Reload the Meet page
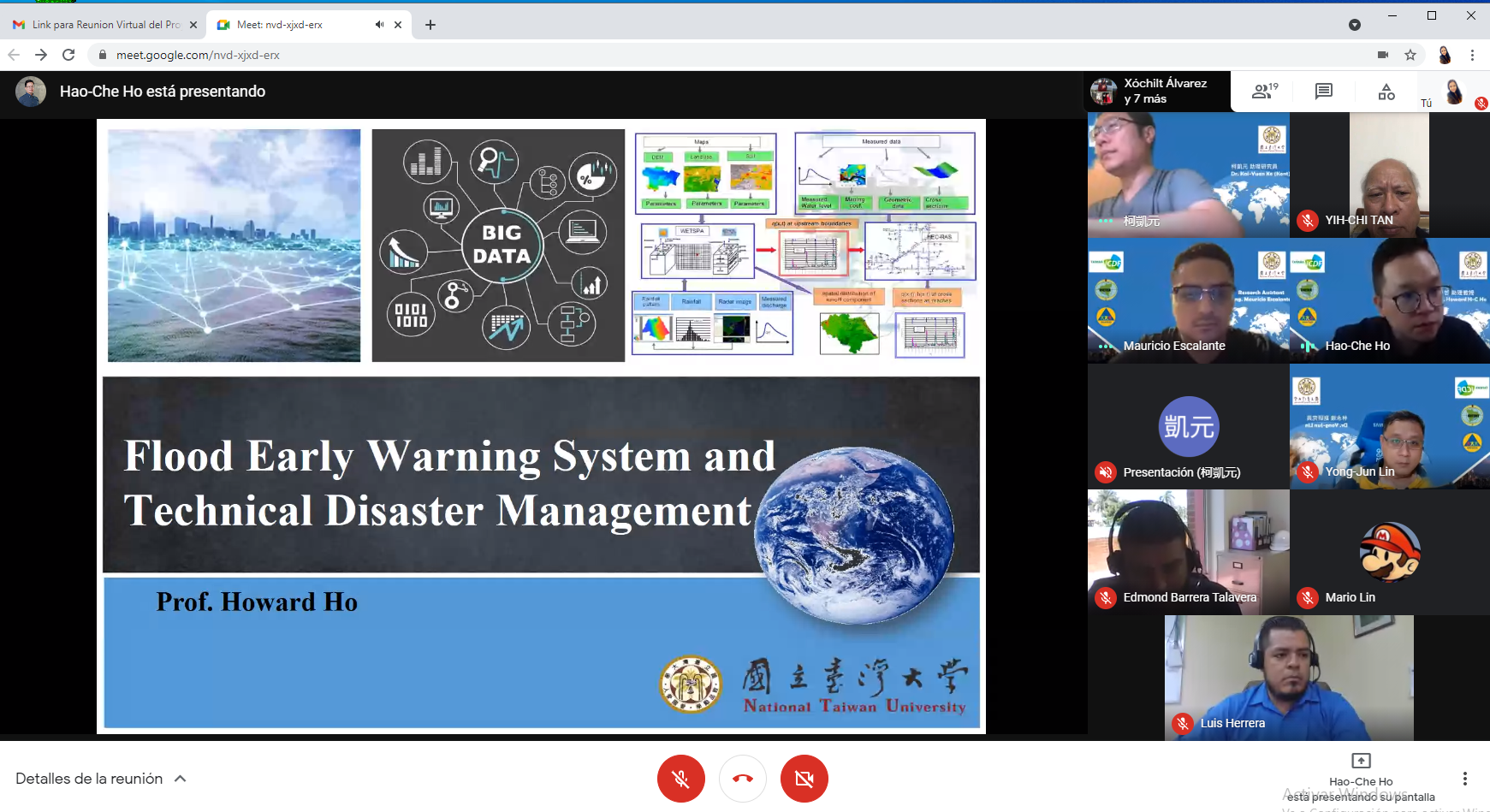 pos(68,55)
